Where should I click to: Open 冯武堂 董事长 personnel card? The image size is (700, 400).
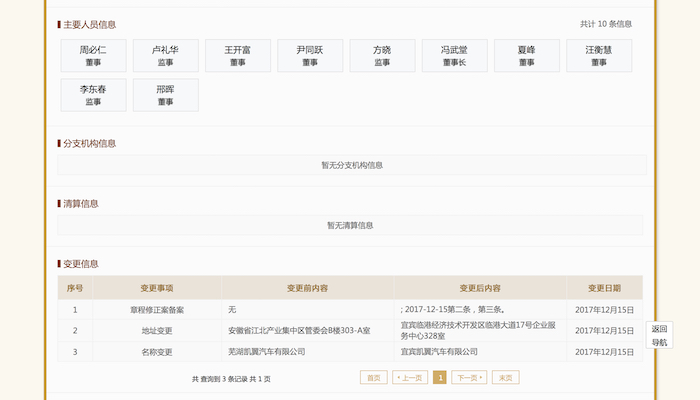pos(455,55)
